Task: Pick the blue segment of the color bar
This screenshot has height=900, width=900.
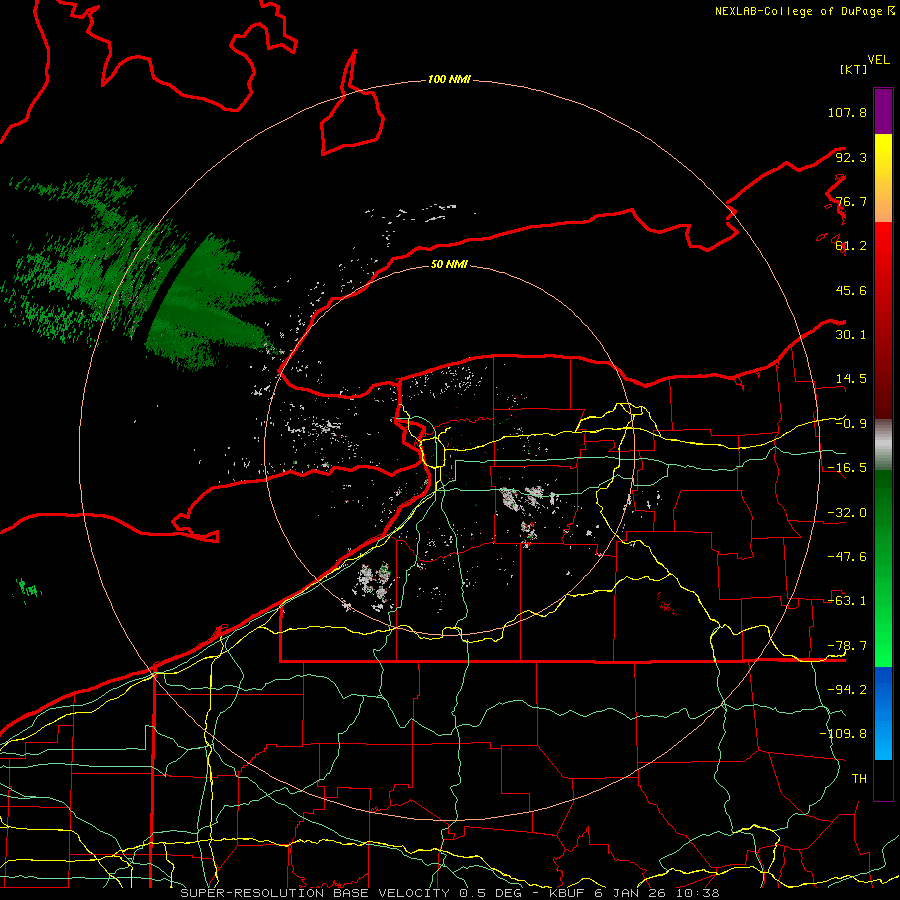Action: coord(883,713)
